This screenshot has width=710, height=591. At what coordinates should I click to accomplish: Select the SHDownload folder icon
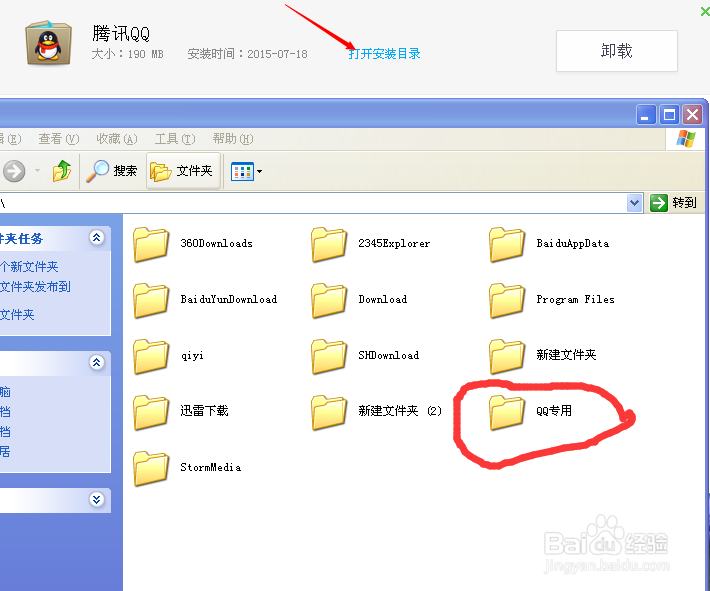[x=329, y=356]
